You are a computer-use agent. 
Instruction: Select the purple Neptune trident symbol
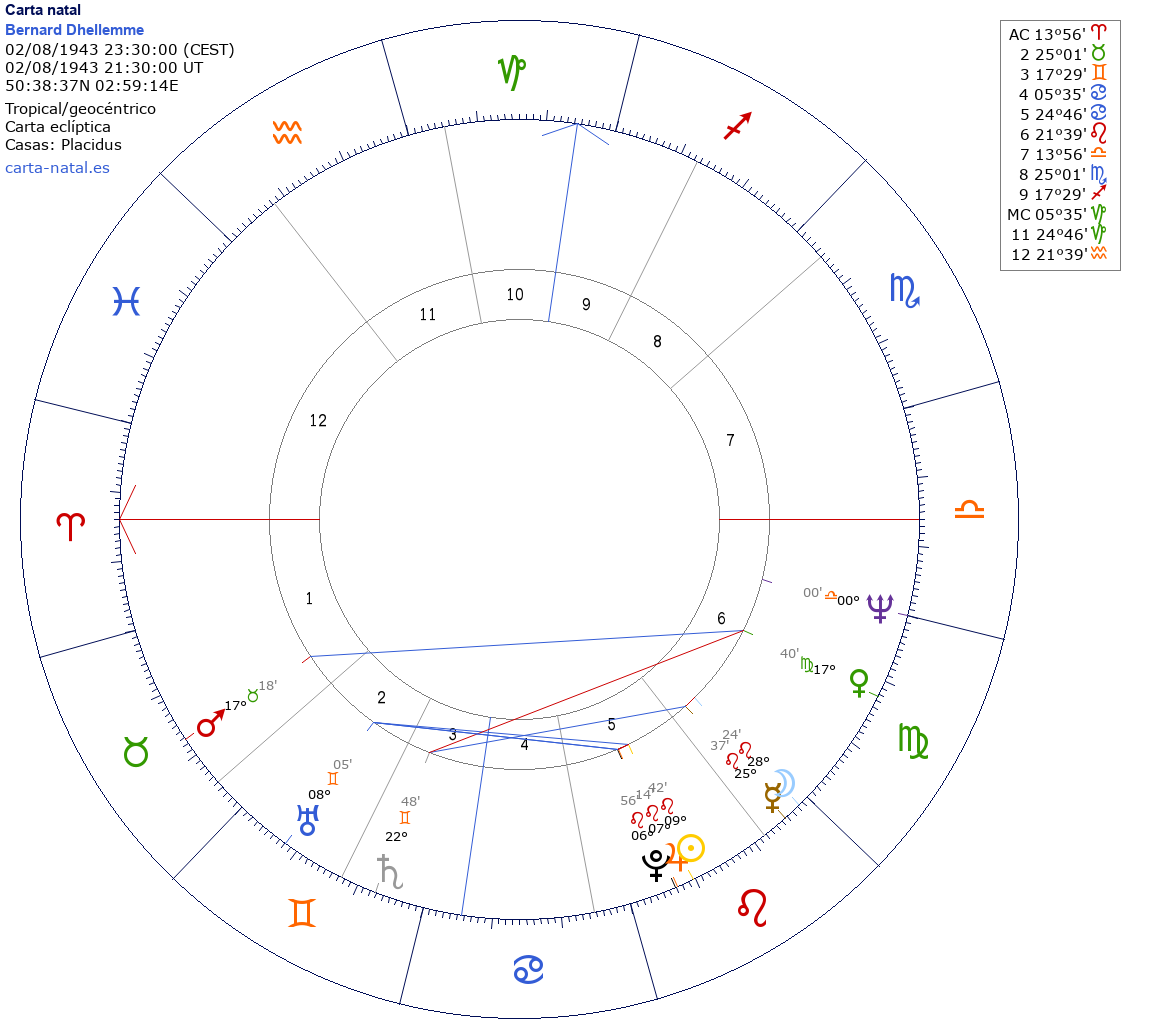(880, 606)
